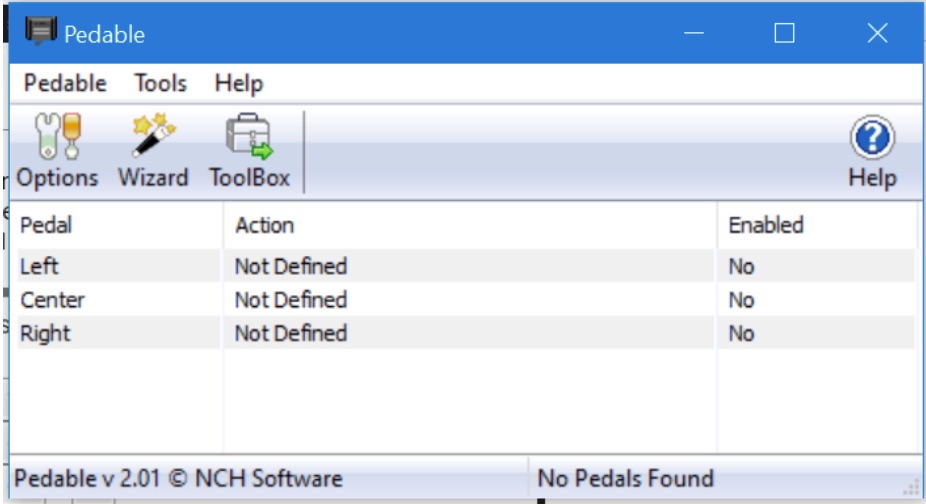Image resolution: width=926 pixels, height=504 pixels.
Task: Maximize the Pedable window
Action: [785, 33]
